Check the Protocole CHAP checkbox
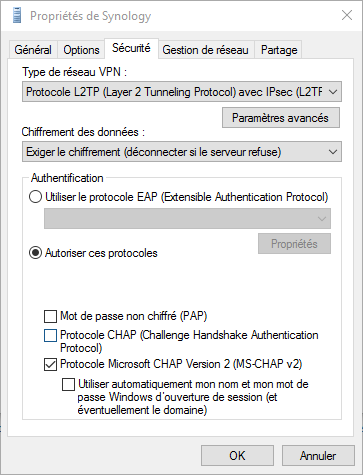This screenshot has width=363, height=475. (50, 335)
